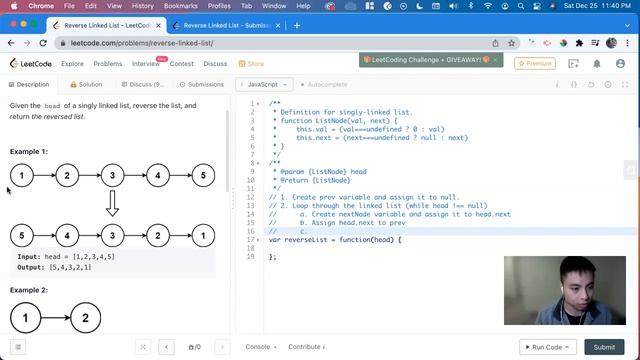This screenshot has width=640, height=360.
Task: Open the notifications bell
Action: tap(597, 64)
